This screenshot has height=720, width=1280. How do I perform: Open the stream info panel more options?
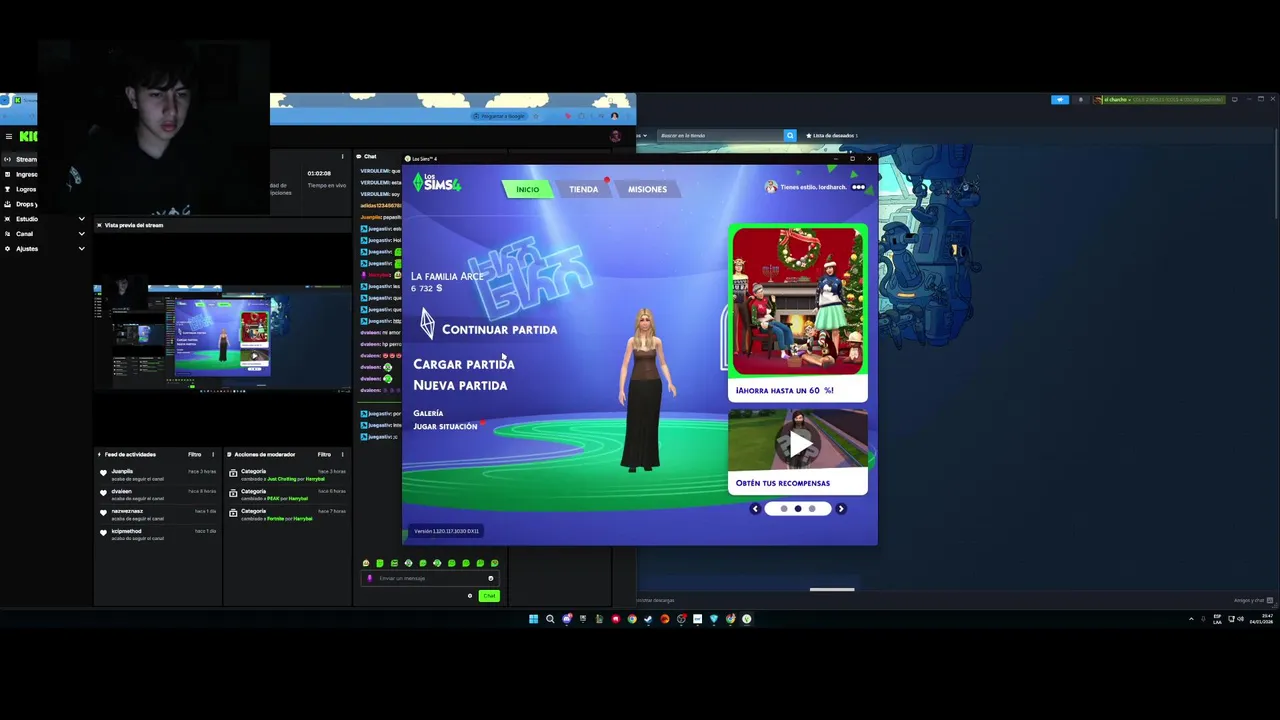click(342, 157)
